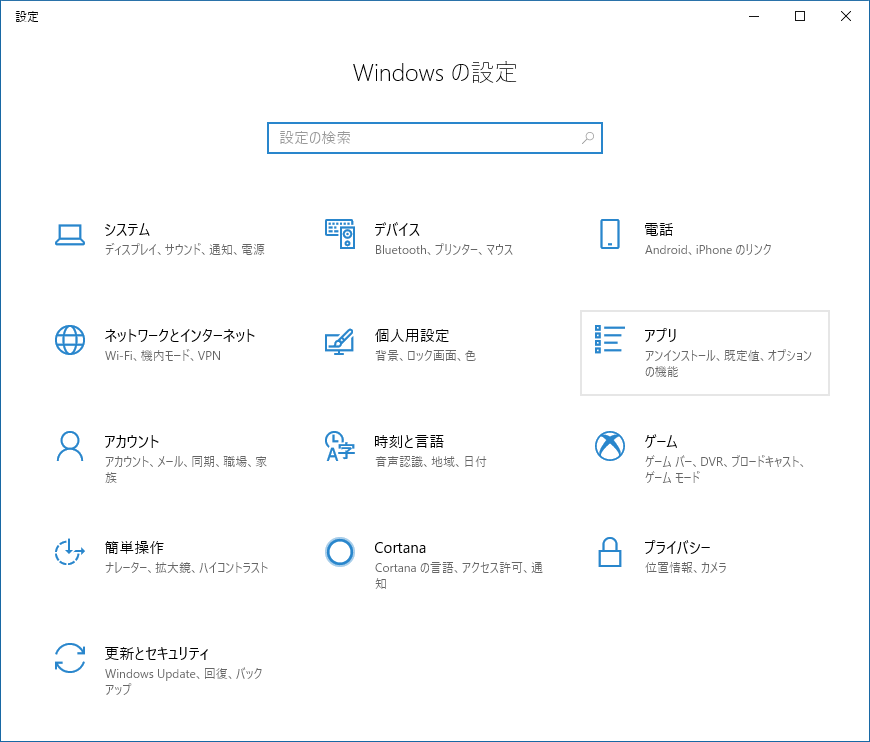Click the magnifier icon in search box
Viewport: 870px width, 742px height.
tap(588, 138)
